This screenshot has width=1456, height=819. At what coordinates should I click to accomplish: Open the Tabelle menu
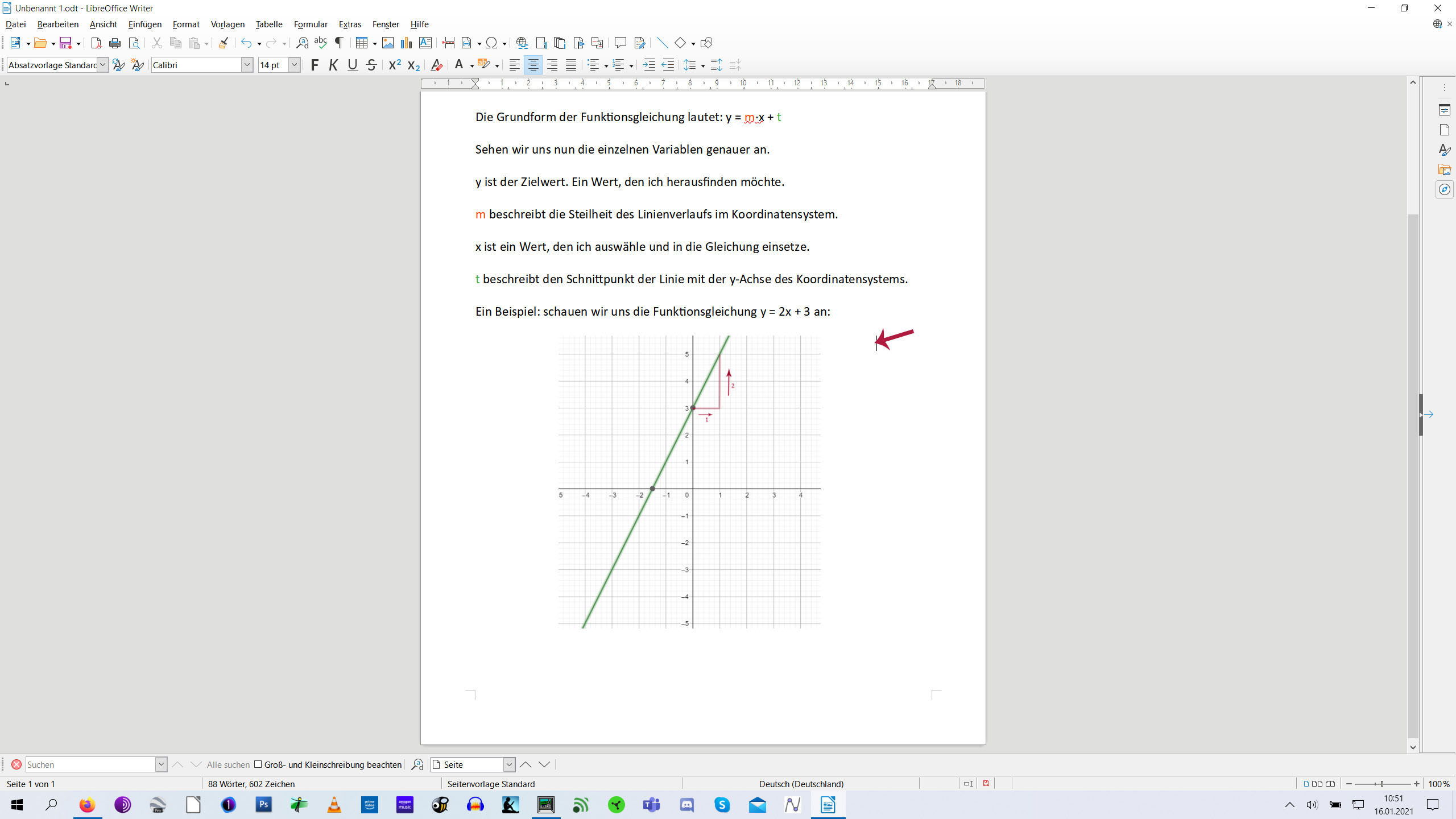(268, 24)
